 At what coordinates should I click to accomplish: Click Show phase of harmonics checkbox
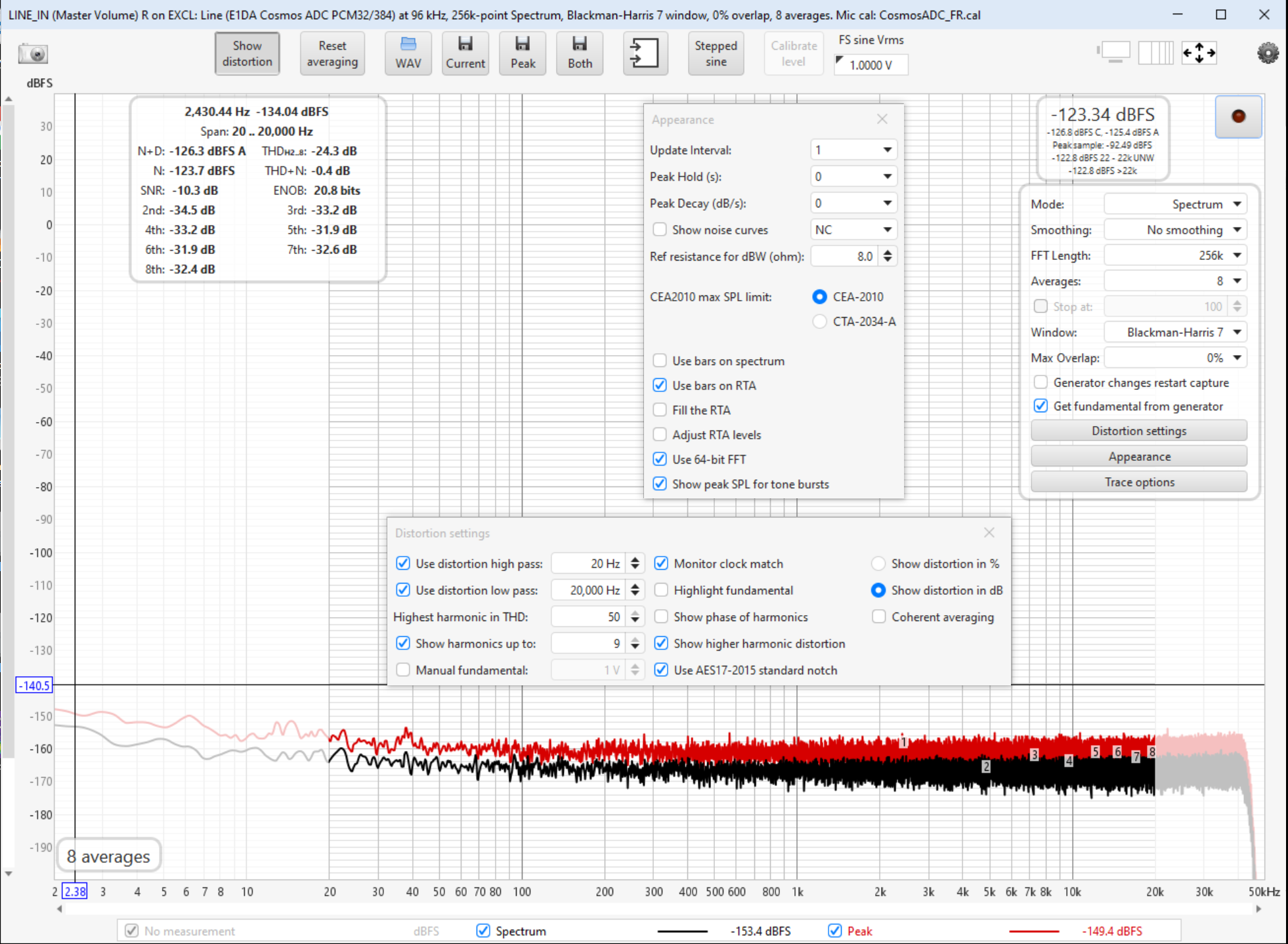(661, 617)
